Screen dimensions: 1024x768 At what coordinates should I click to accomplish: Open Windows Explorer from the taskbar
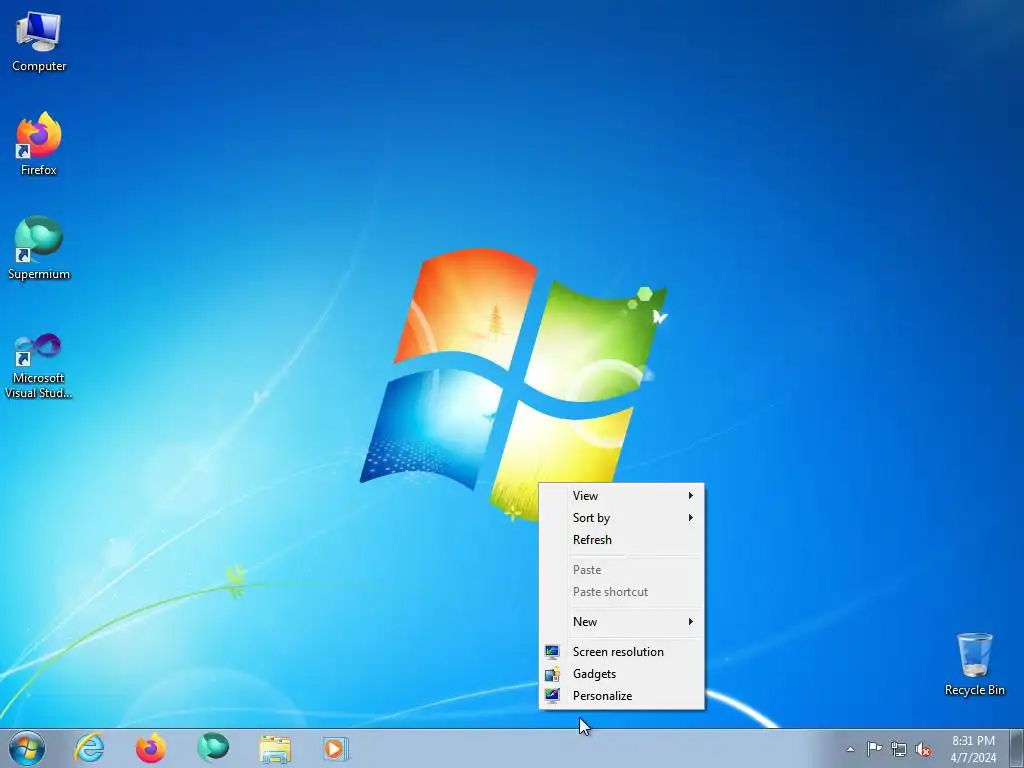pos(275,748)
